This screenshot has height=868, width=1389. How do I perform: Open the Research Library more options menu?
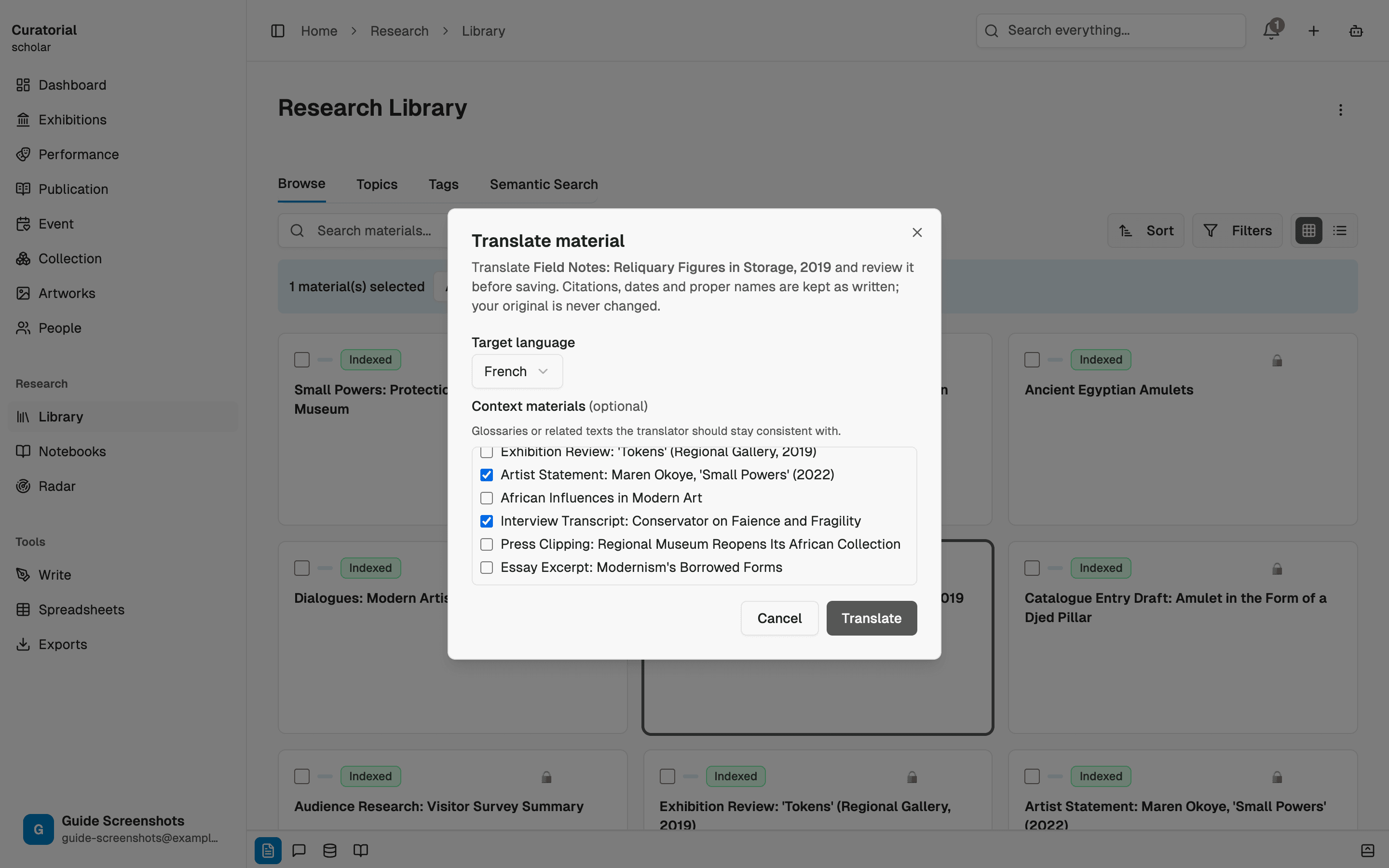1341,109
